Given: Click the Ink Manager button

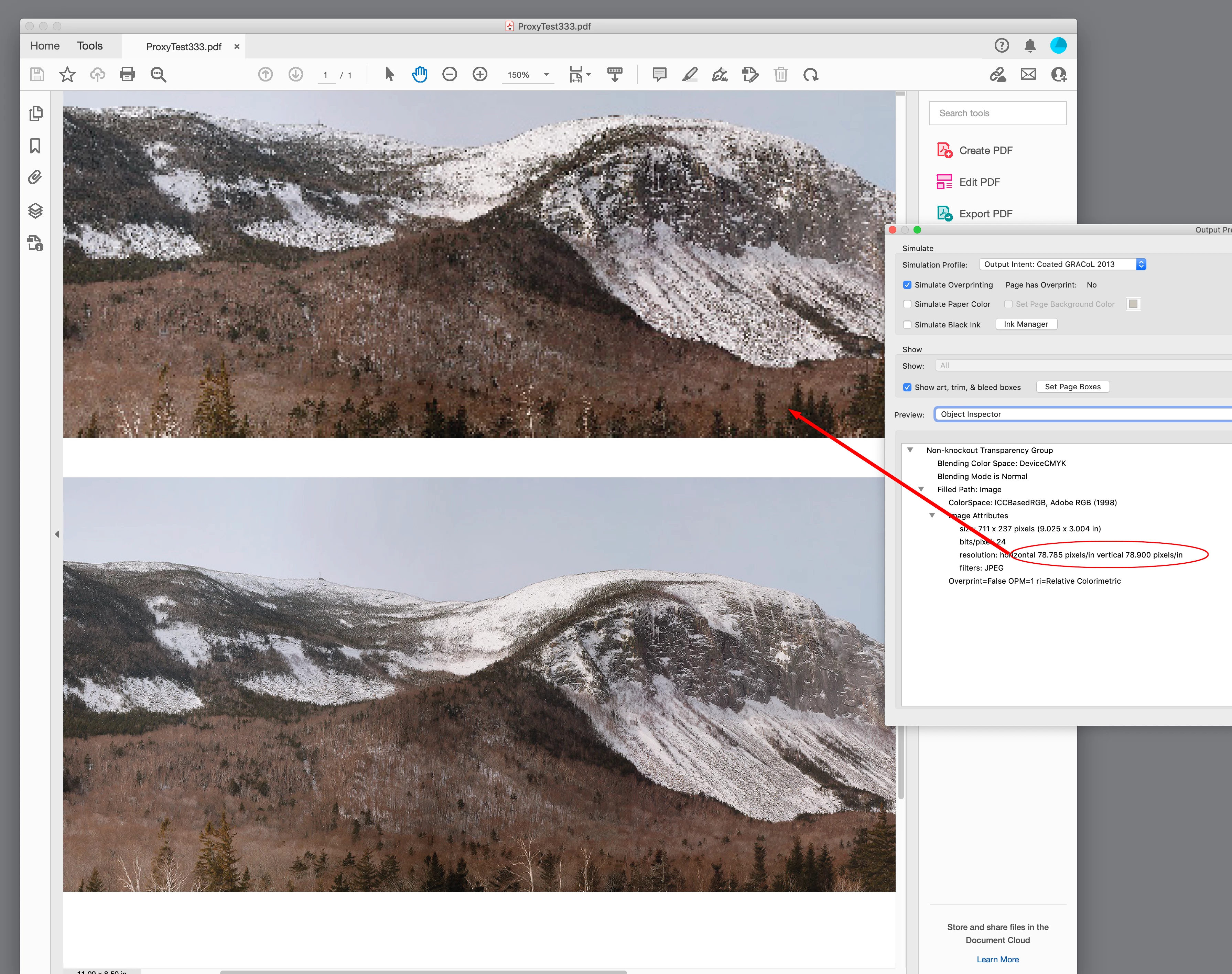Looking at the screenshot, I should click(1026, 324).
